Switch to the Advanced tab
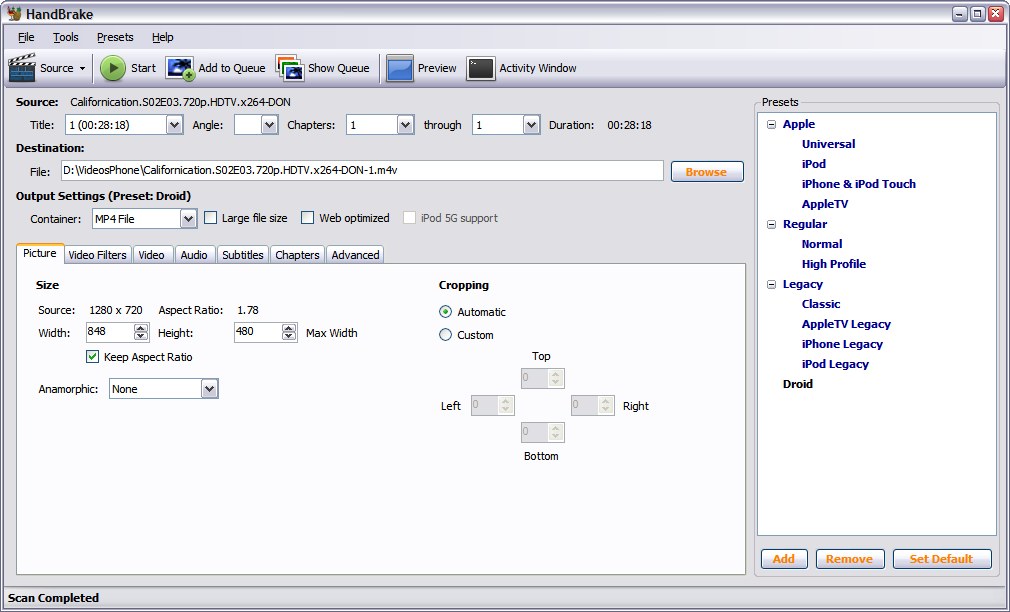The image size is (1010, 612). coord(356,255)
